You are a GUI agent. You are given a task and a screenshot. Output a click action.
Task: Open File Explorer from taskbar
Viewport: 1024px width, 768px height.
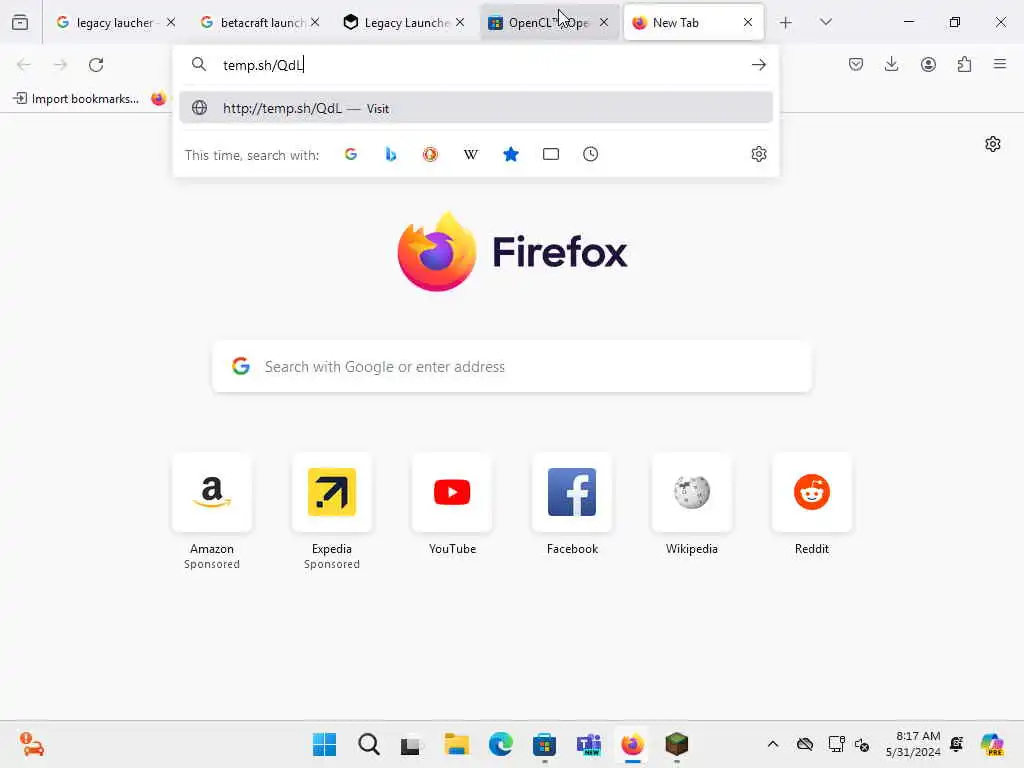point(456,744)
